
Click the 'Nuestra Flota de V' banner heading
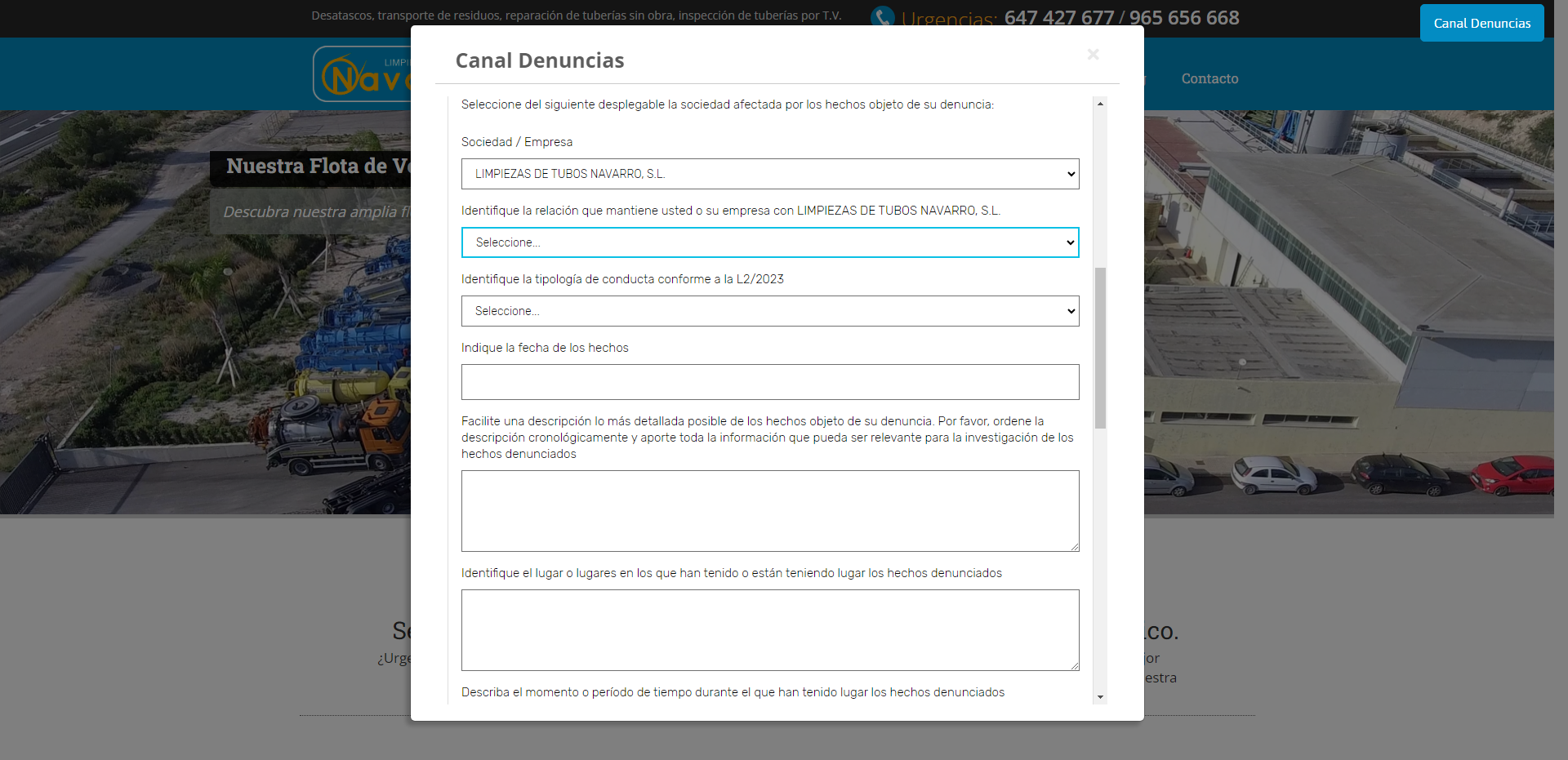point(318,166)
